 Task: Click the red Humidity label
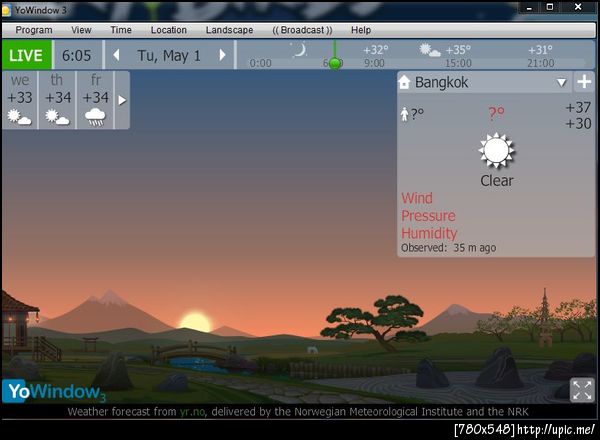[x=429, y=233]
